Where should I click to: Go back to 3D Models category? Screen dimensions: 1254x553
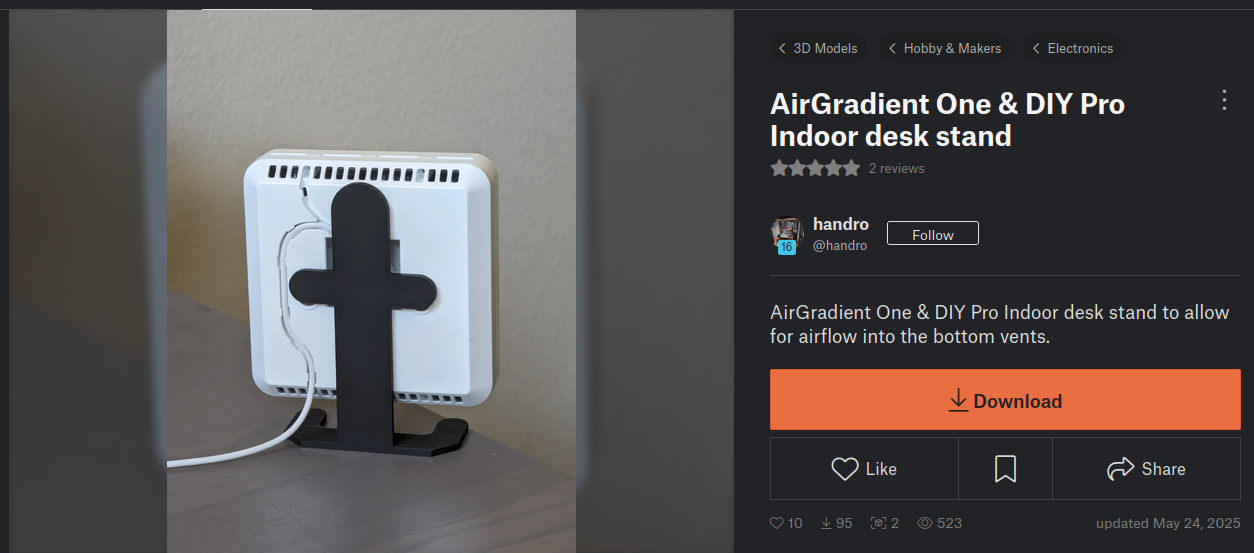[817, 48]
